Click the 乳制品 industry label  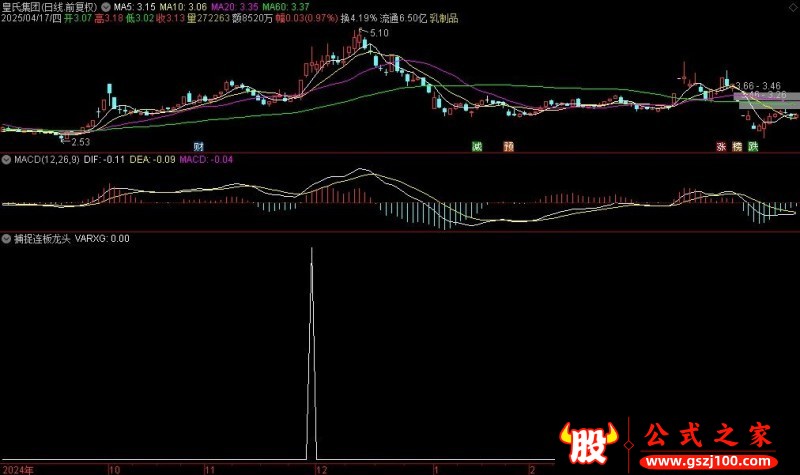click(444, 18)
